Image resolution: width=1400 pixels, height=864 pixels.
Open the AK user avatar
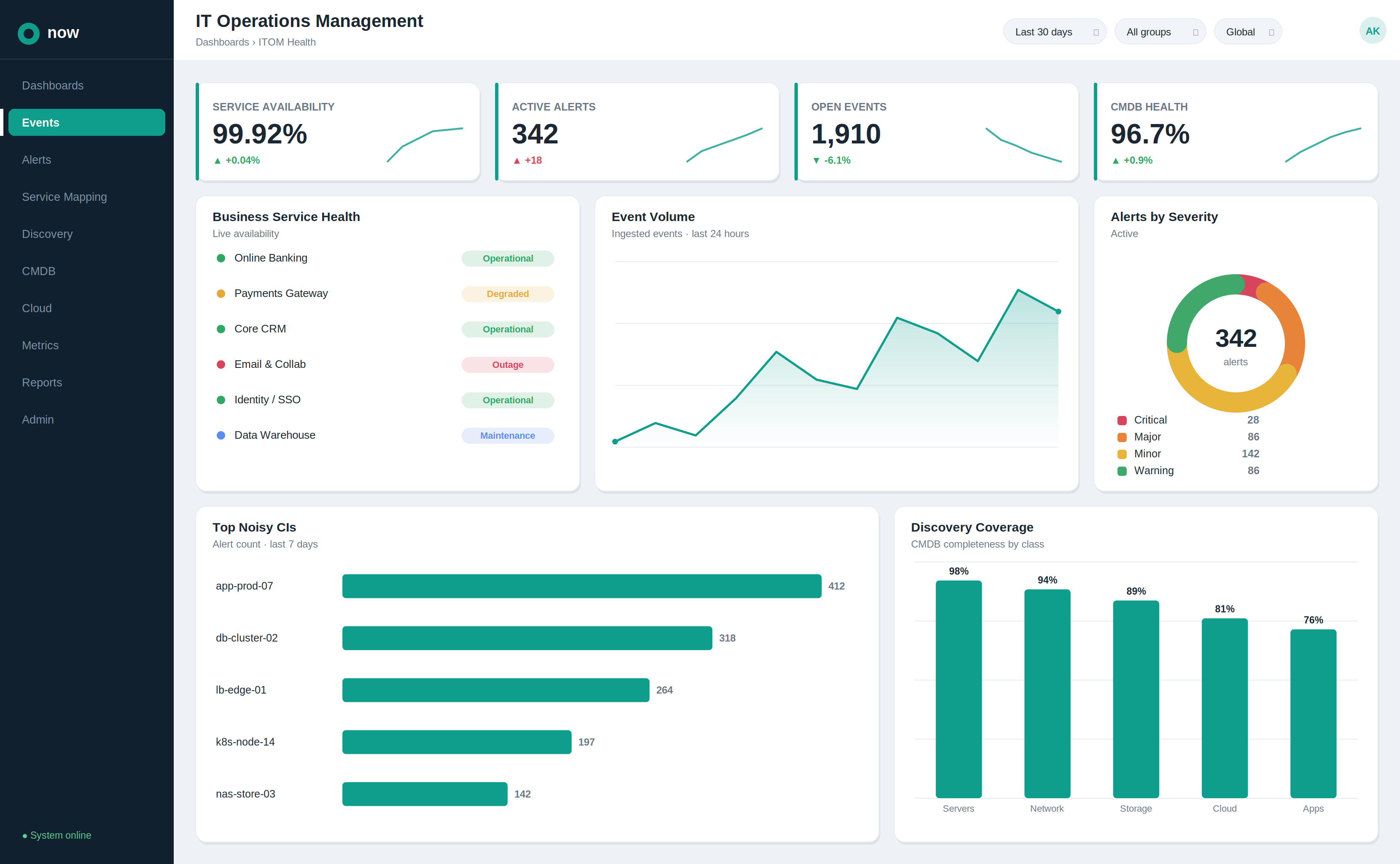point(1372,31)
